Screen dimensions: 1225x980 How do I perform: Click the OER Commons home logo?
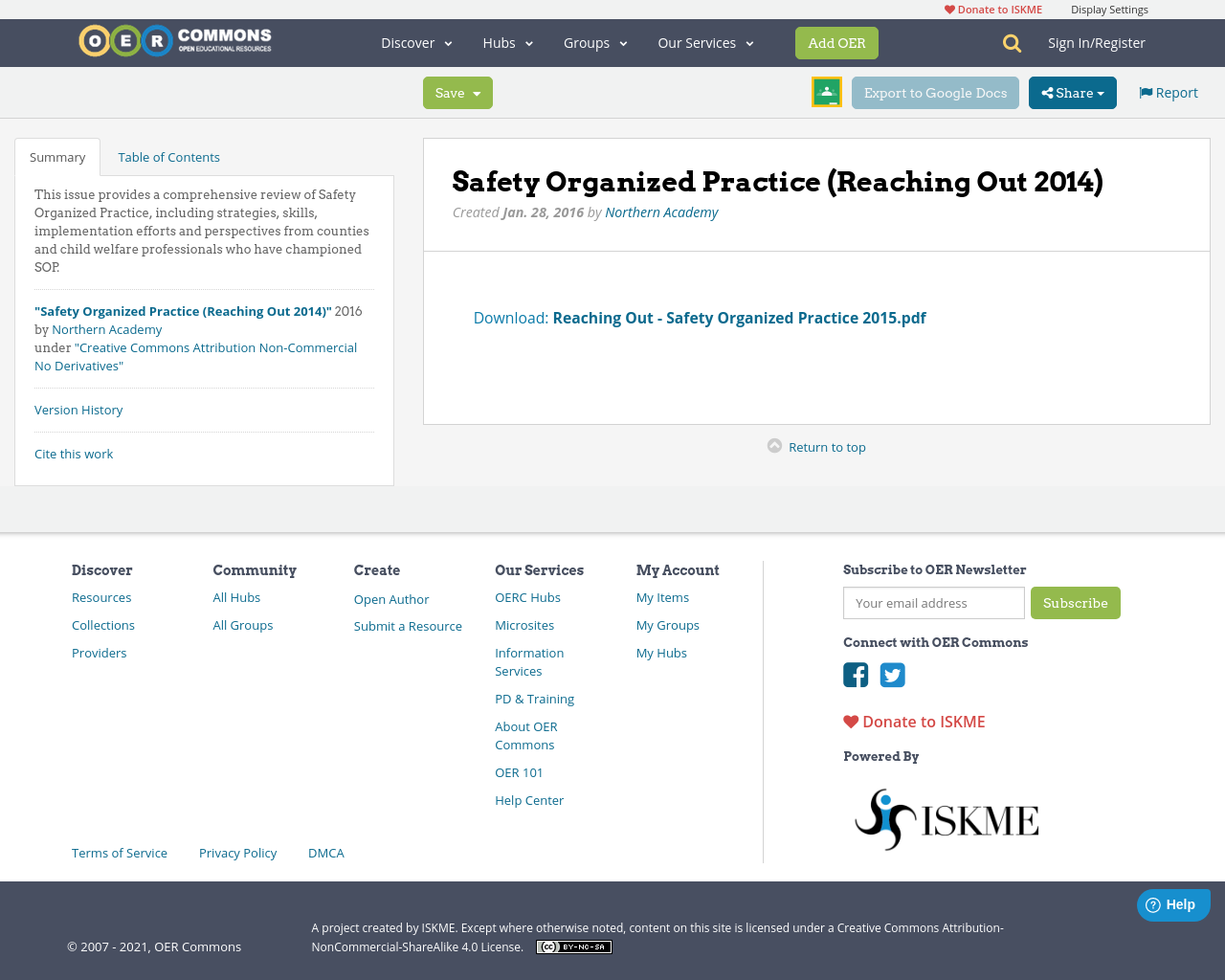(x=174, y=41)
